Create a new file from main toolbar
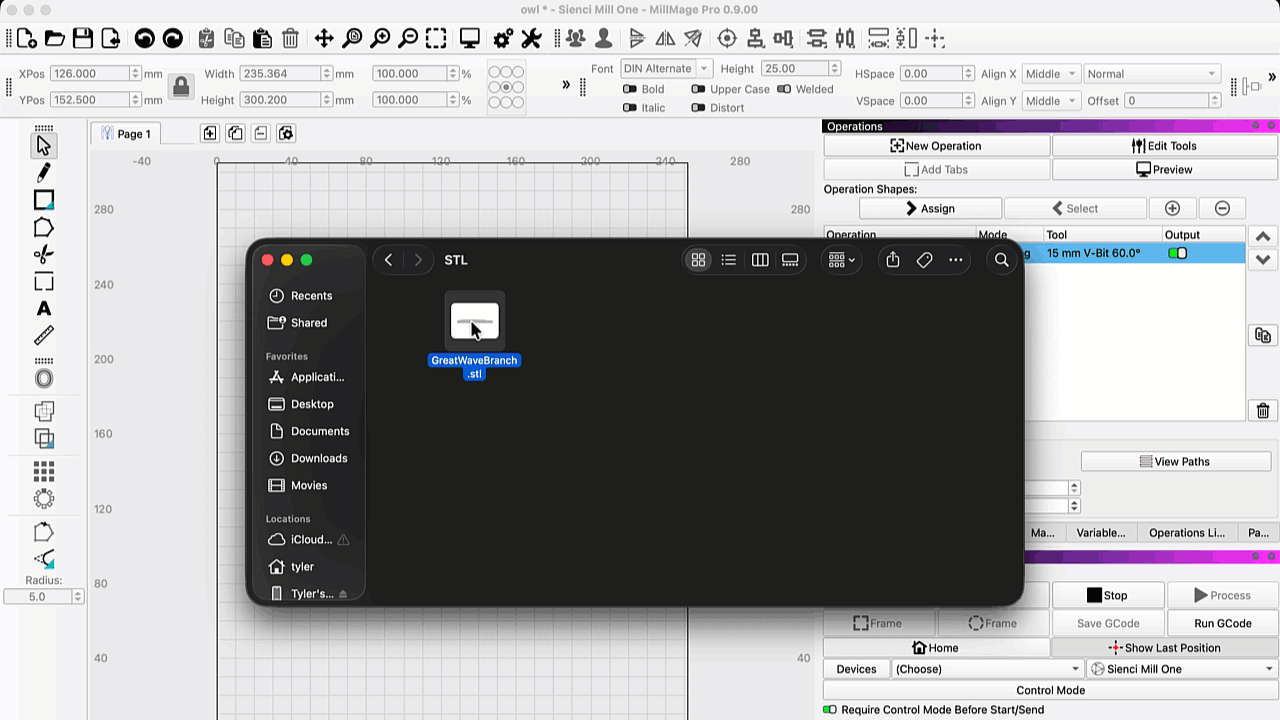Image resolution: width=1280 pixels, height=720 pixels. [27, 39]
